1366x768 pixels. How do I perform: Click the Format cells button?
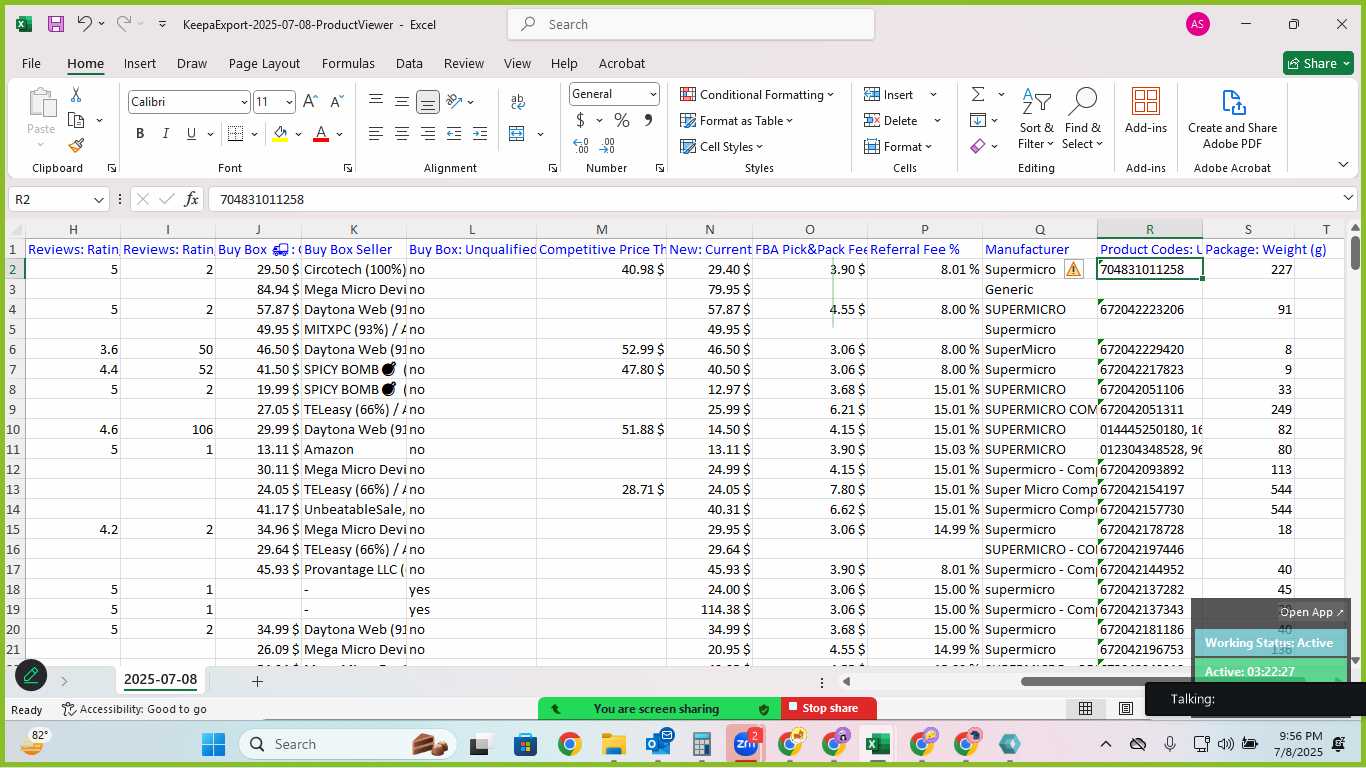pos(899,147)
